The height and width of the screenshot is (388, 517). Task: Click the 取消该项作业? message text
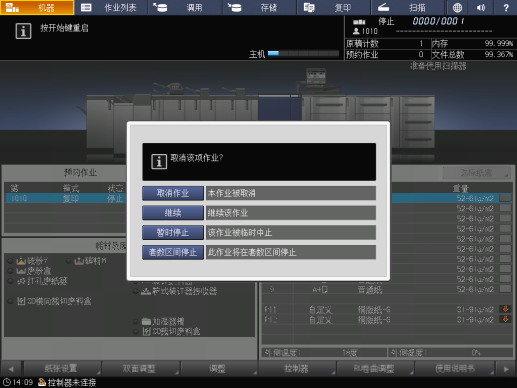tap(197, 158)
